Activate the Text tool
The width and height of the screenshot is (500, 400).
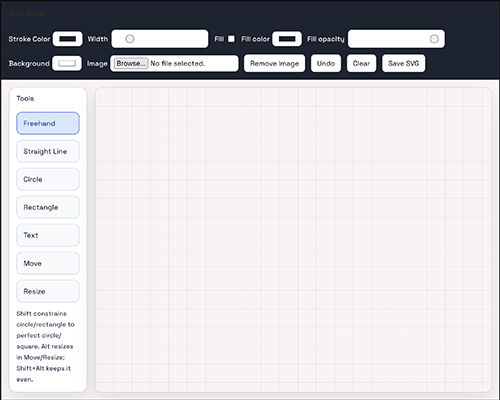point(48,235)
